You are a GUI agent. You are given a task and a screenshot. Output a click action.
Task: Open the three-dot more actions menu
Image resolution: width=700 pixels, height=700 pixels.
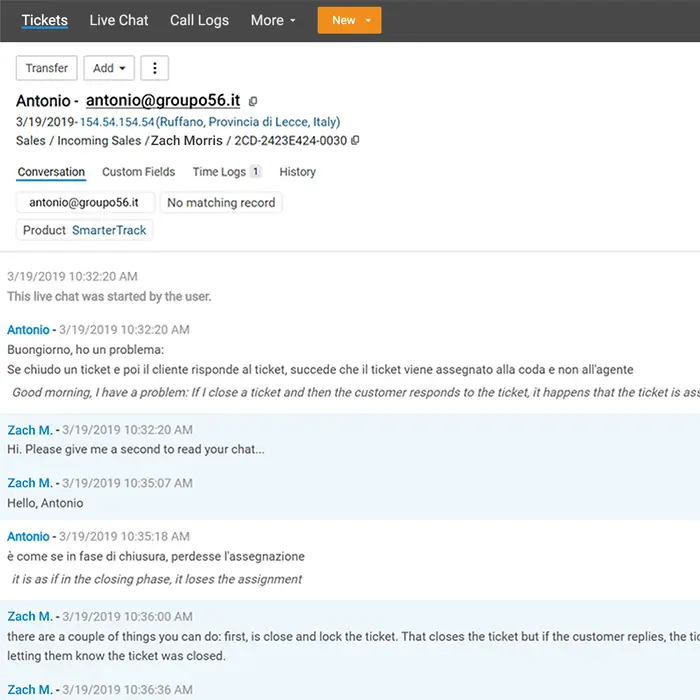[x=154, y=68]
